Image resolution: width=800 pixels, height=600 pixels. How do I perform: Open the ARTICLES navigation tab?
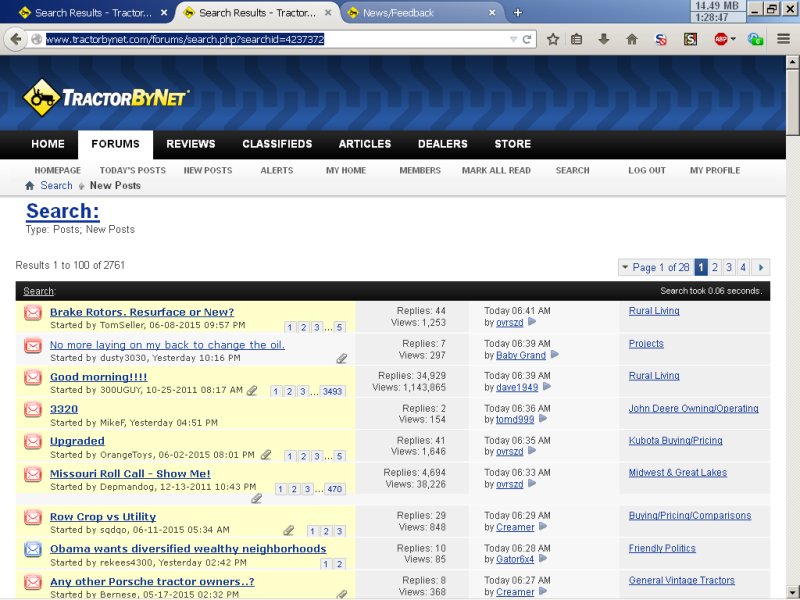(365, 144)
